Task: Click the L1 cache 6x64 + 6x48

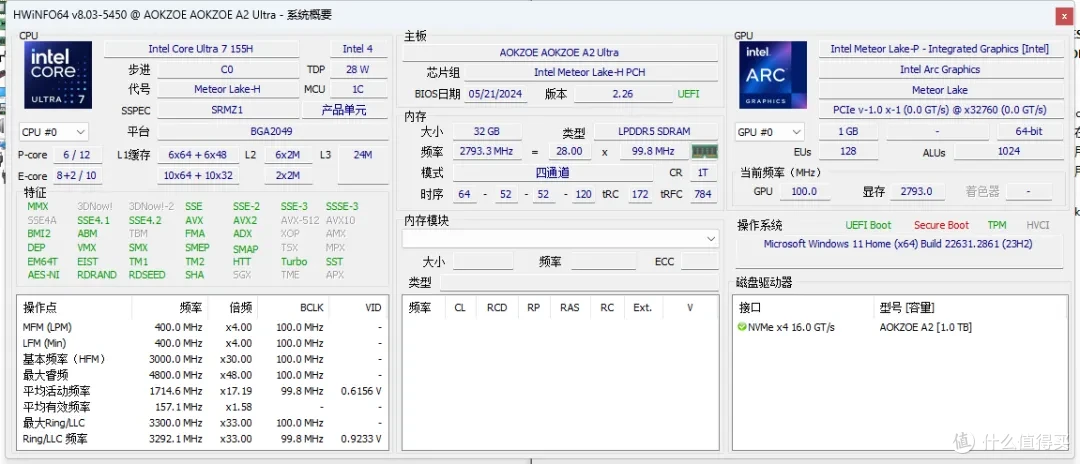Action: coord(198,155)
